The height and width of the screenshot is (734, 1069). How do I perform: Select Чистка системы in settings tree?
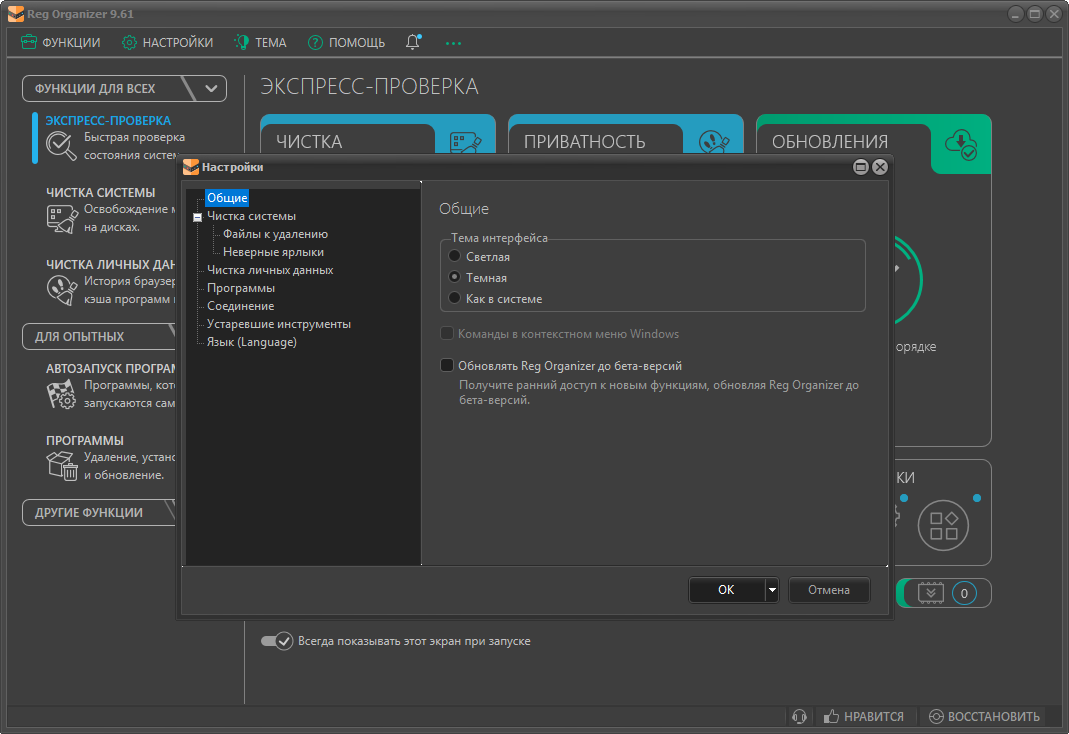coord(252,216)
